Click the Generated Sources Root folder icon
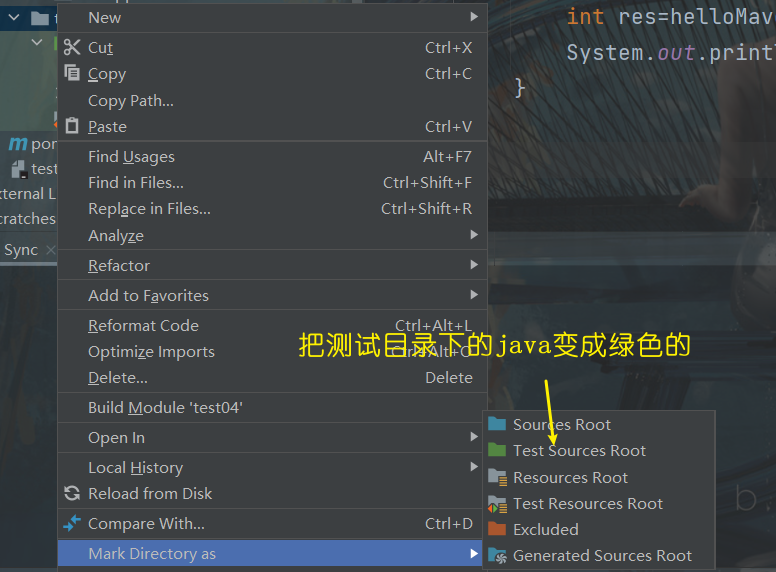Image resolution: width=776 pixels, height=572 pixels. [497, 556]
